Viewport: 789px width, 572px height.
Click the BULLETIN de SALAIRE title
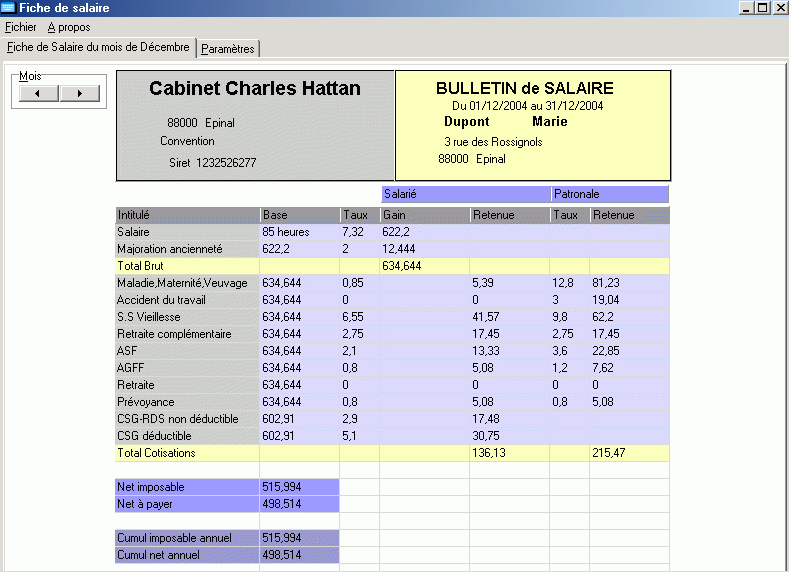pyautogui.click(x=525, y=89)
